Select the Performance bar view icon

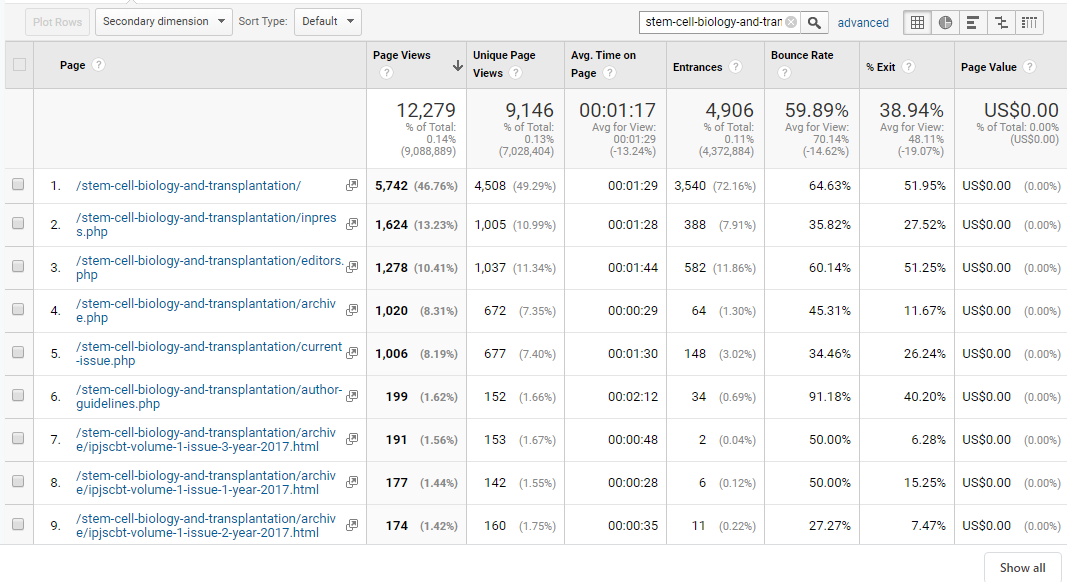(x=972, y=23)
